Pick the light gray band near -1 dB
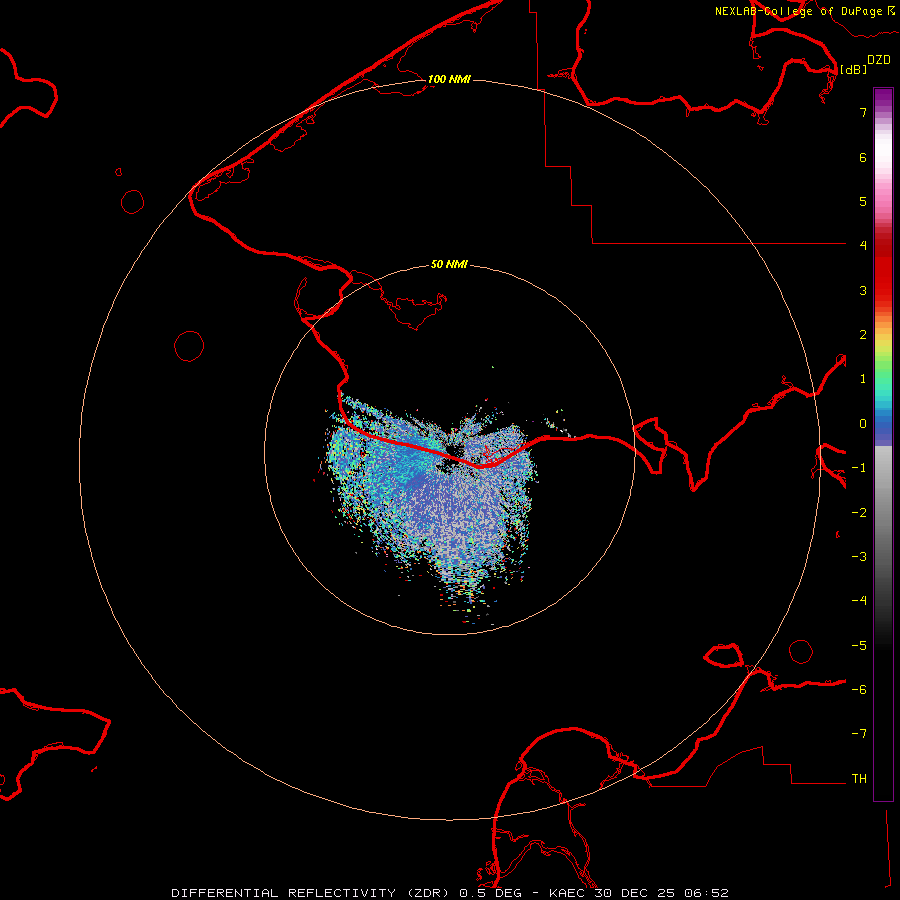This screenshot has height=900, width=900. (883, 465)
